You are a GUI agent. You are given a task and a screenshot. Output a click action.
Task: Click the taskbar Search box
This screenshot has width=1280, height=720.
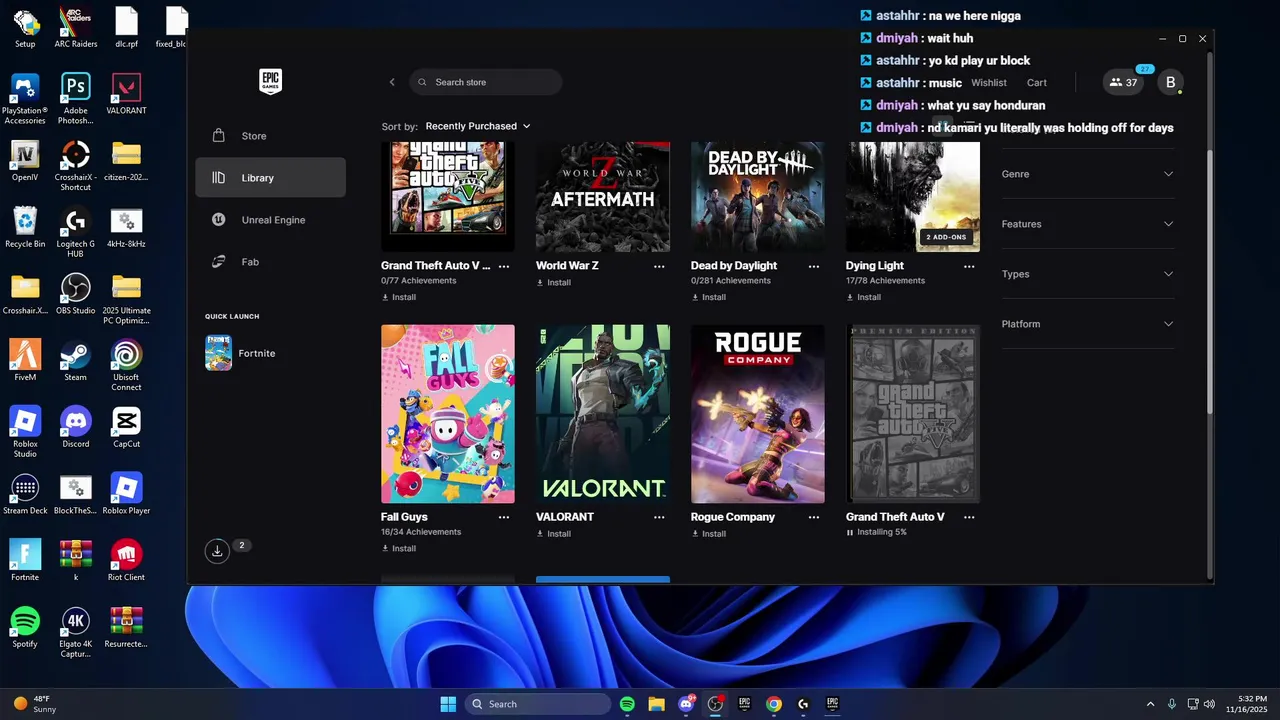[538, 704]
